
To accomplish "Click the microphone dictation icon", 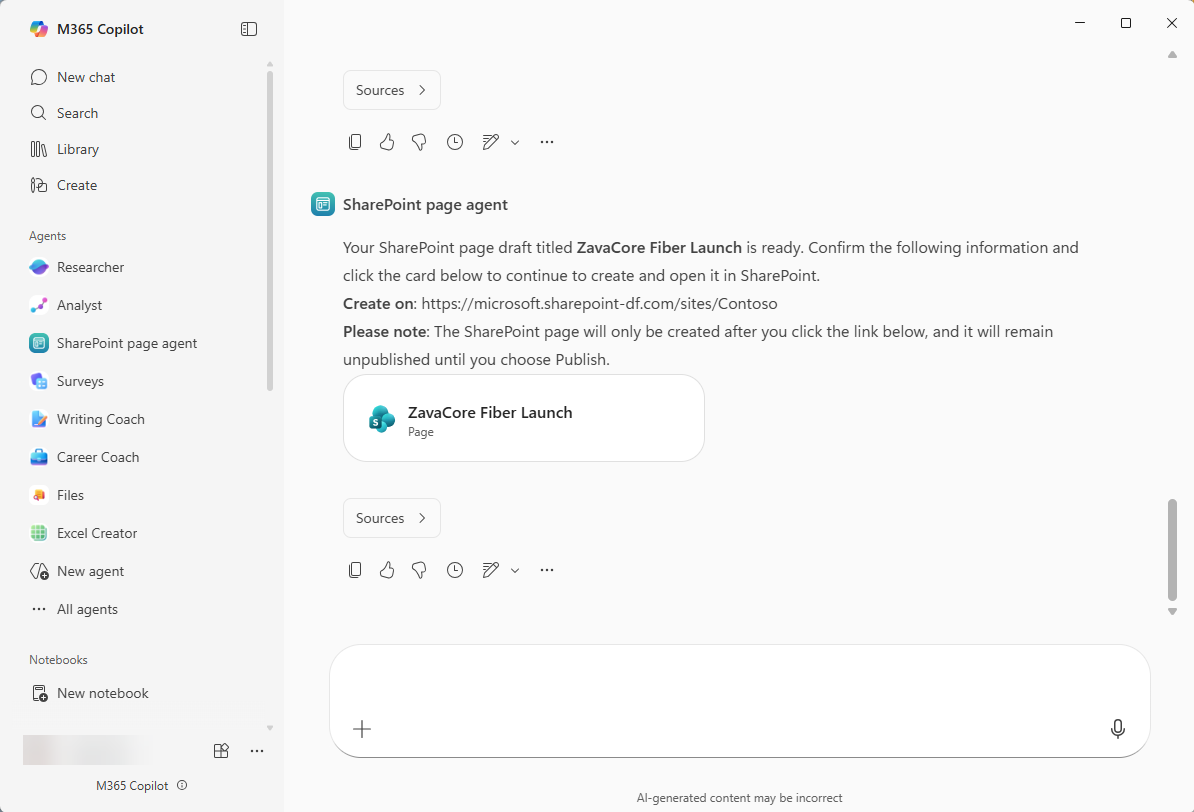I will 1117,729.
